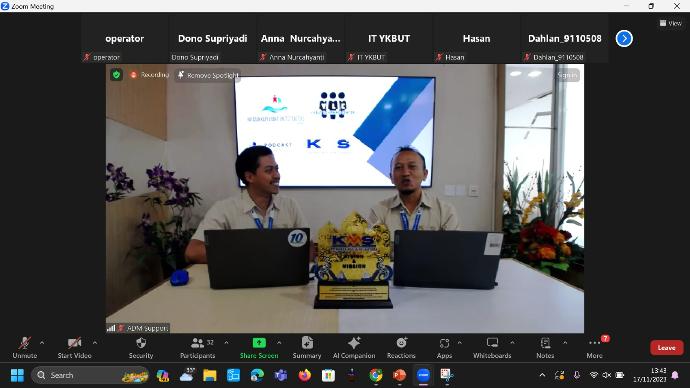Select Dono Supriyadi participant thumbnail
The height and width of the screenshot is (388, 690).
213,39
